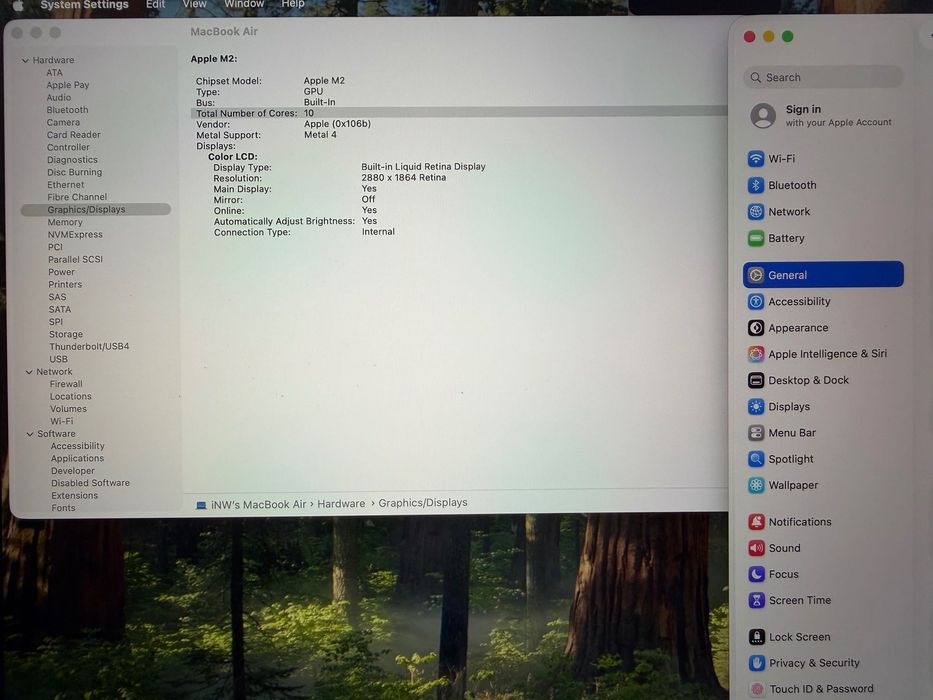Screen dimensions: 933x700
Task: Open the Wallpaper flower icon
Action: [x=756, y=485]
